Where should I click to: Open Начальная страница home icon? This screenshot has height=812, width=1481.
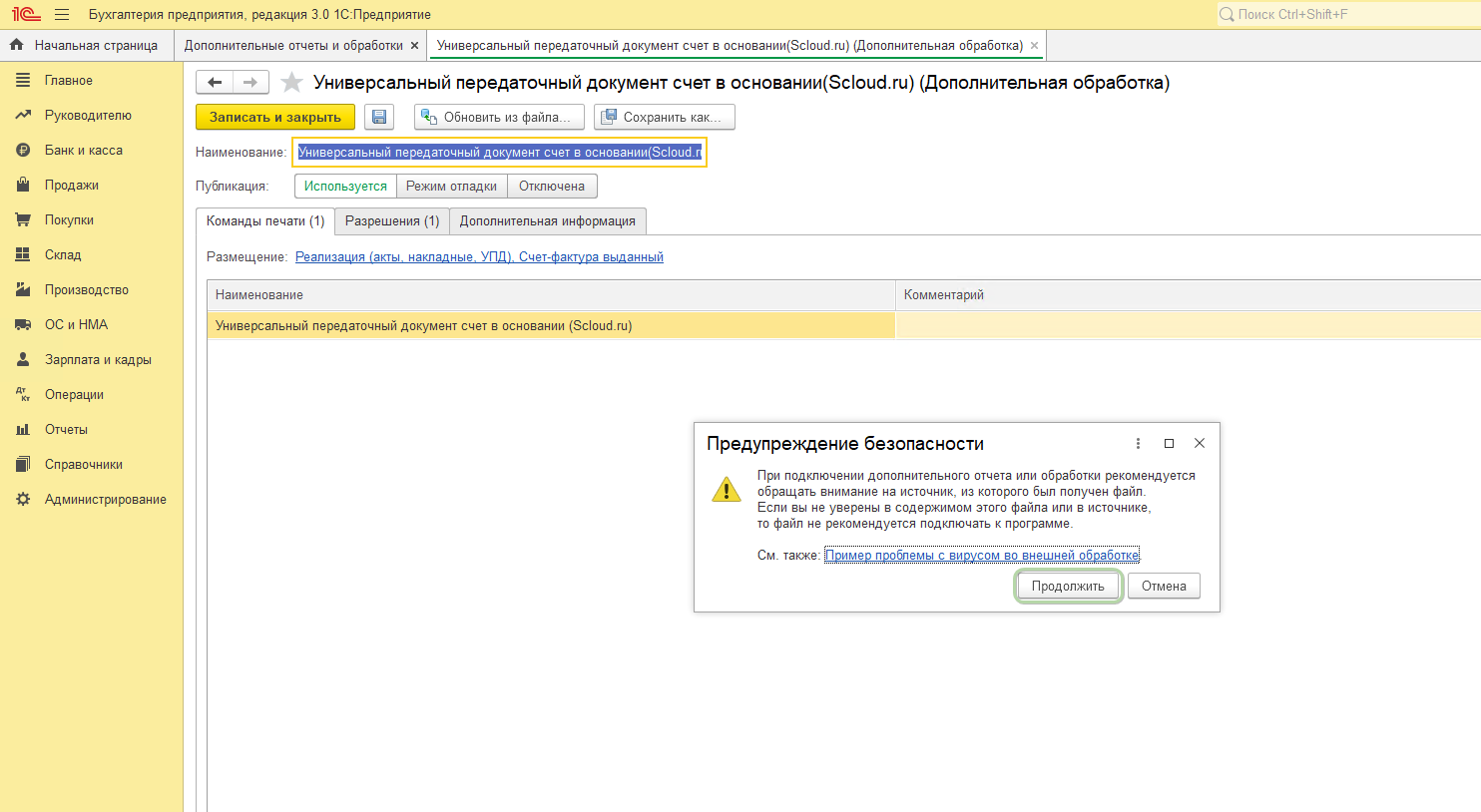click(x=16, y=45)
